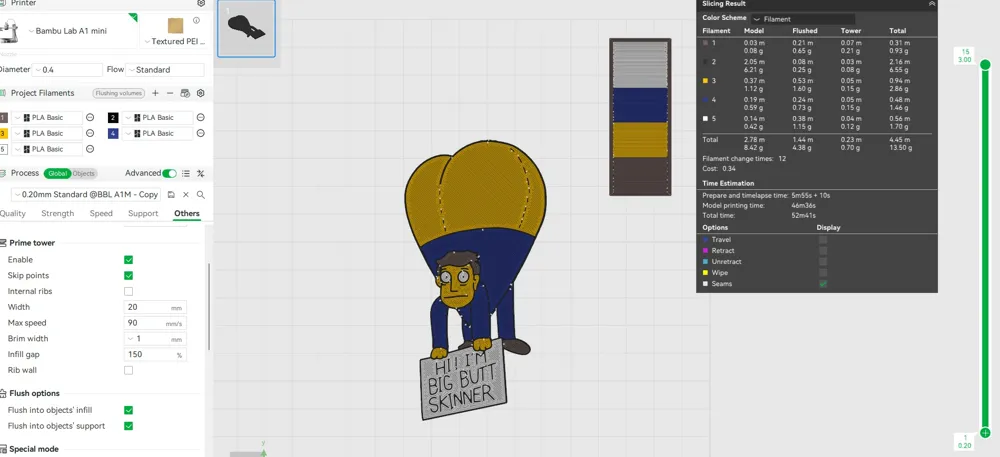
Task: Switch to Quality tab
Action: pos(13,214)
